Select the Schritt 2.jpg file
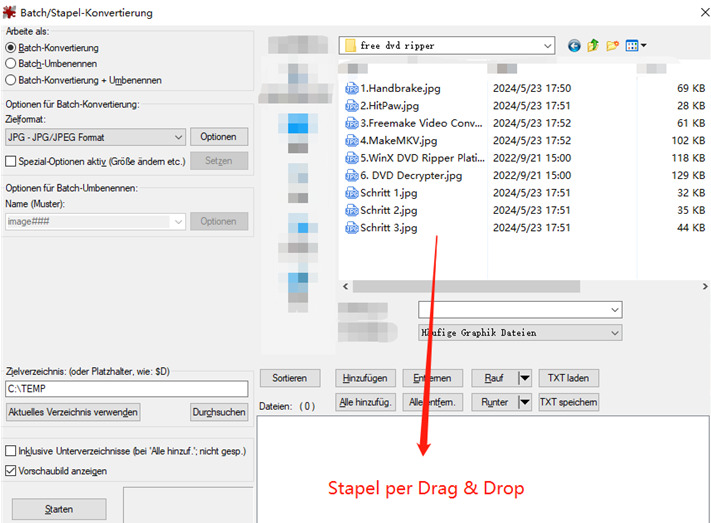The height and width of the screenshot is (523, 711). point(388,210)
